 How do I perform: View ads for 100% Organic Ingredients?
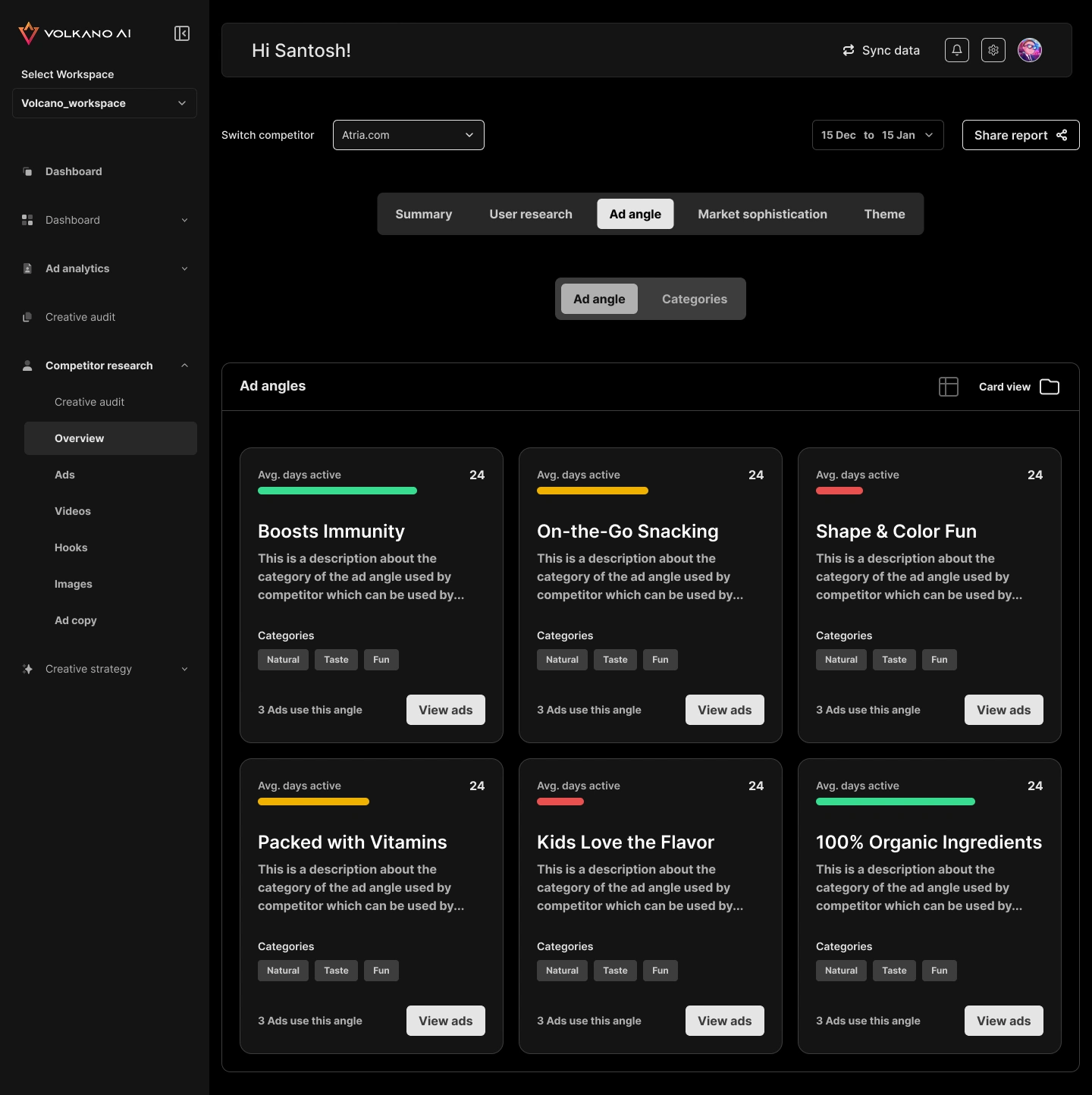pyautogui.click(x=1004, y=1021)
